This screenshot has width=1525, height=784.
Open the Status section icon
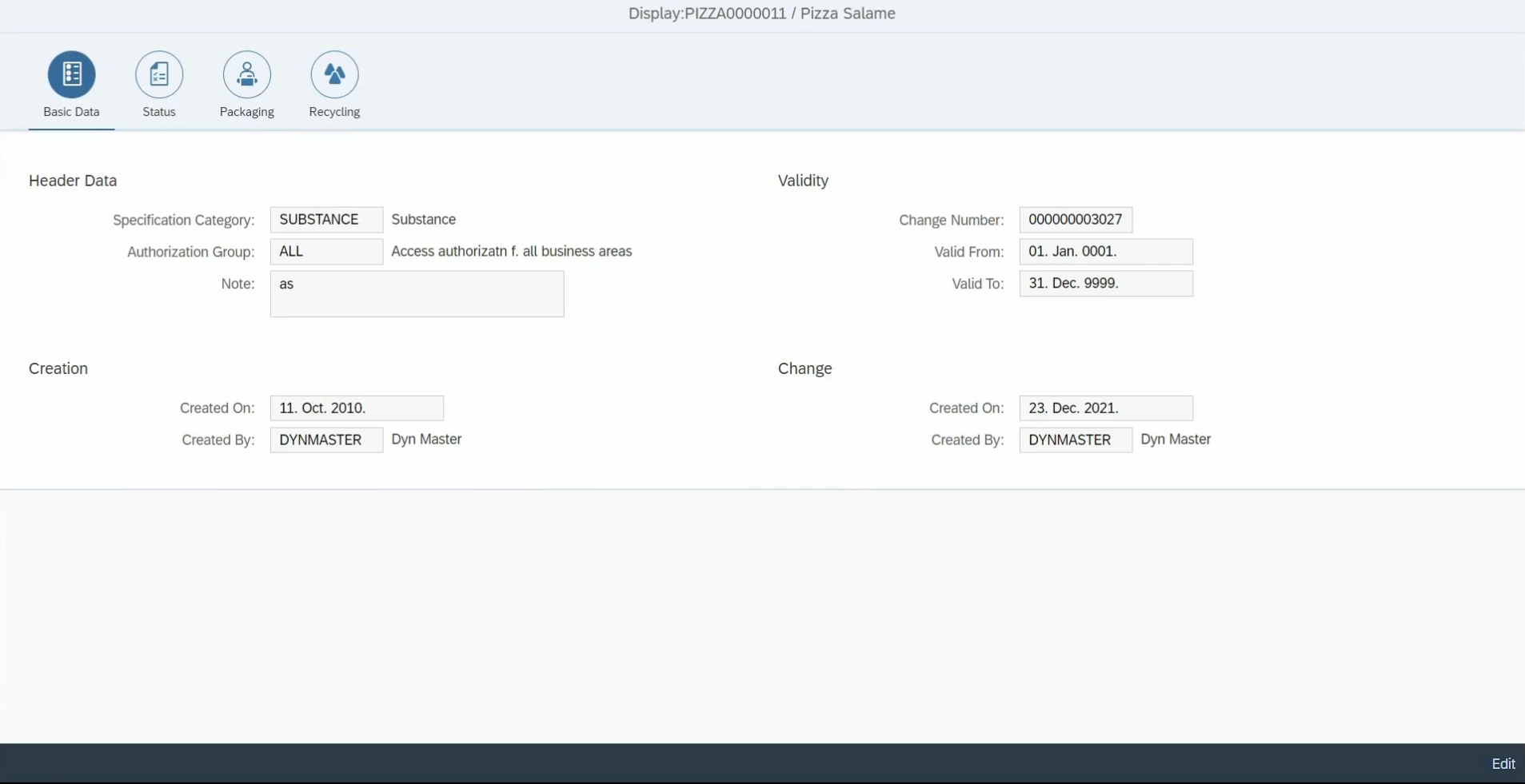click(x=159, y=74)
